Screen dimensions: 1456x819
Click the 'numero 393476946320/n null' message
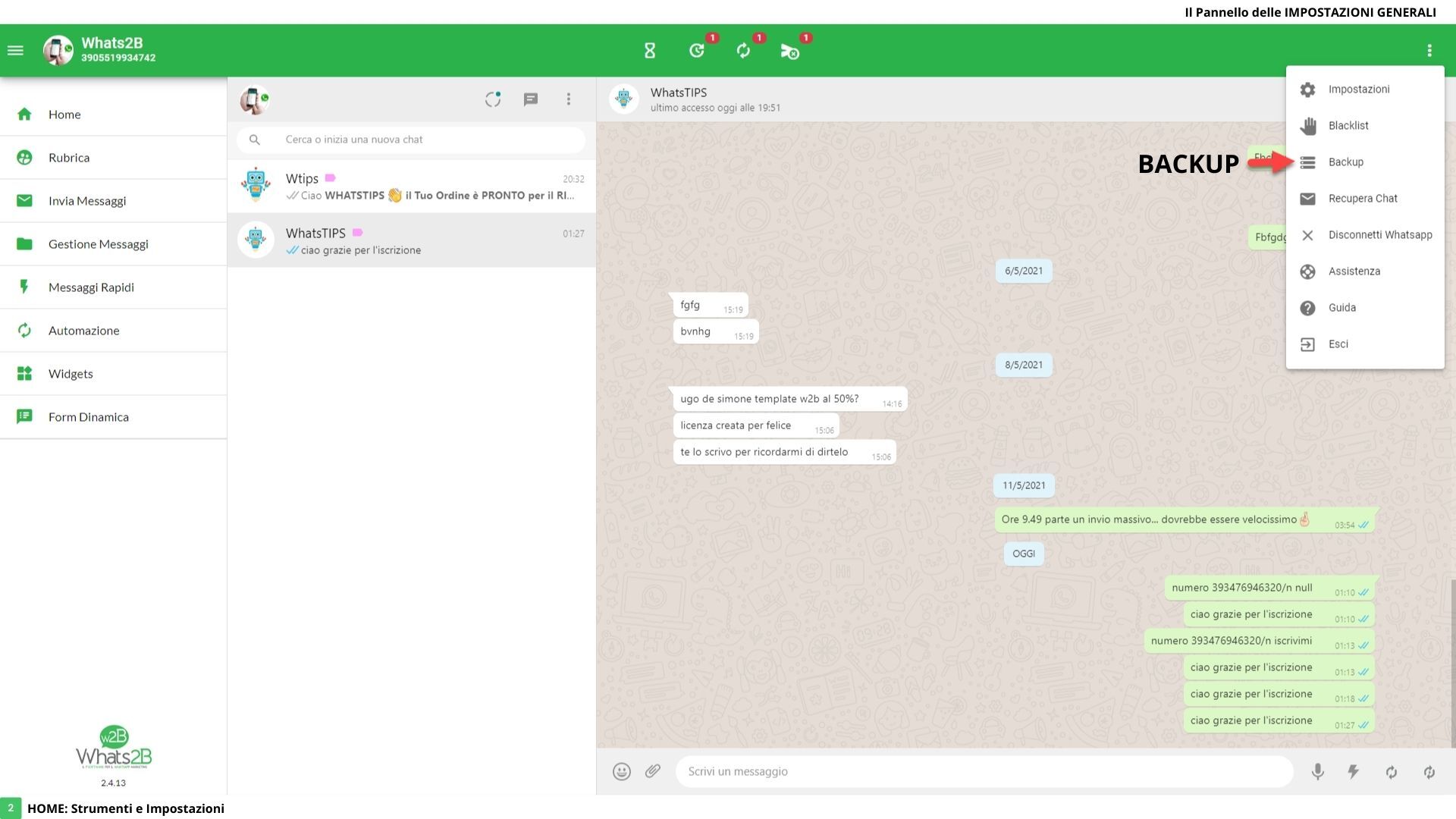1270,588
